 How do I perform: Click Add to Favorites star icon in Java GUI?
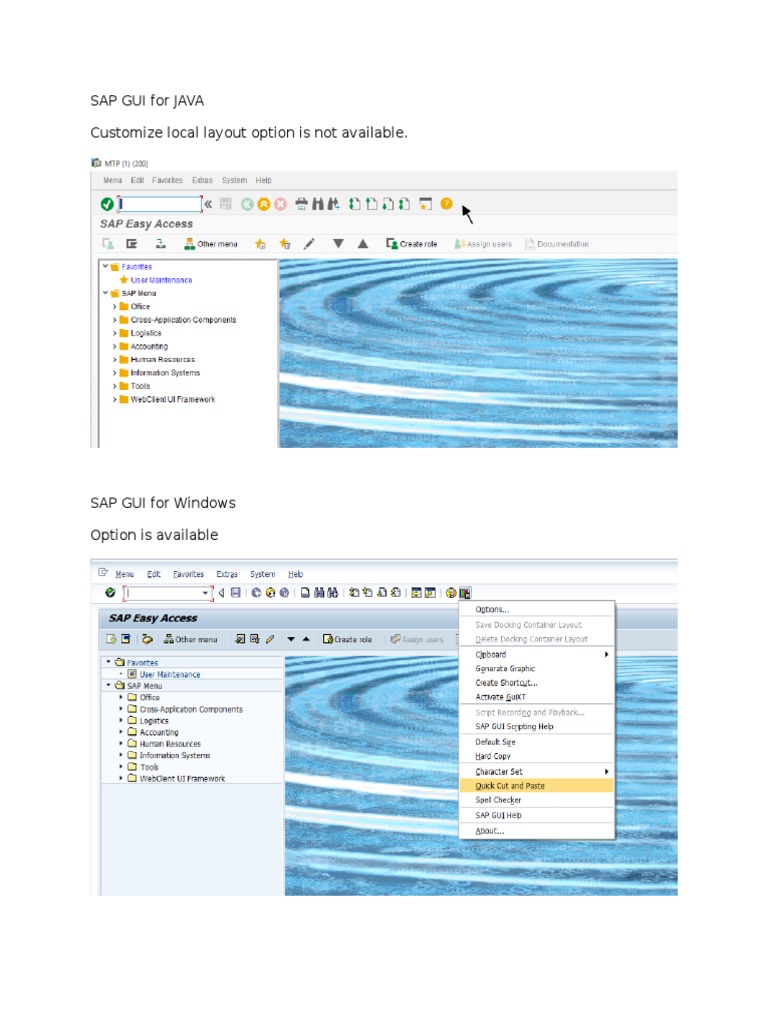[261, 244]
